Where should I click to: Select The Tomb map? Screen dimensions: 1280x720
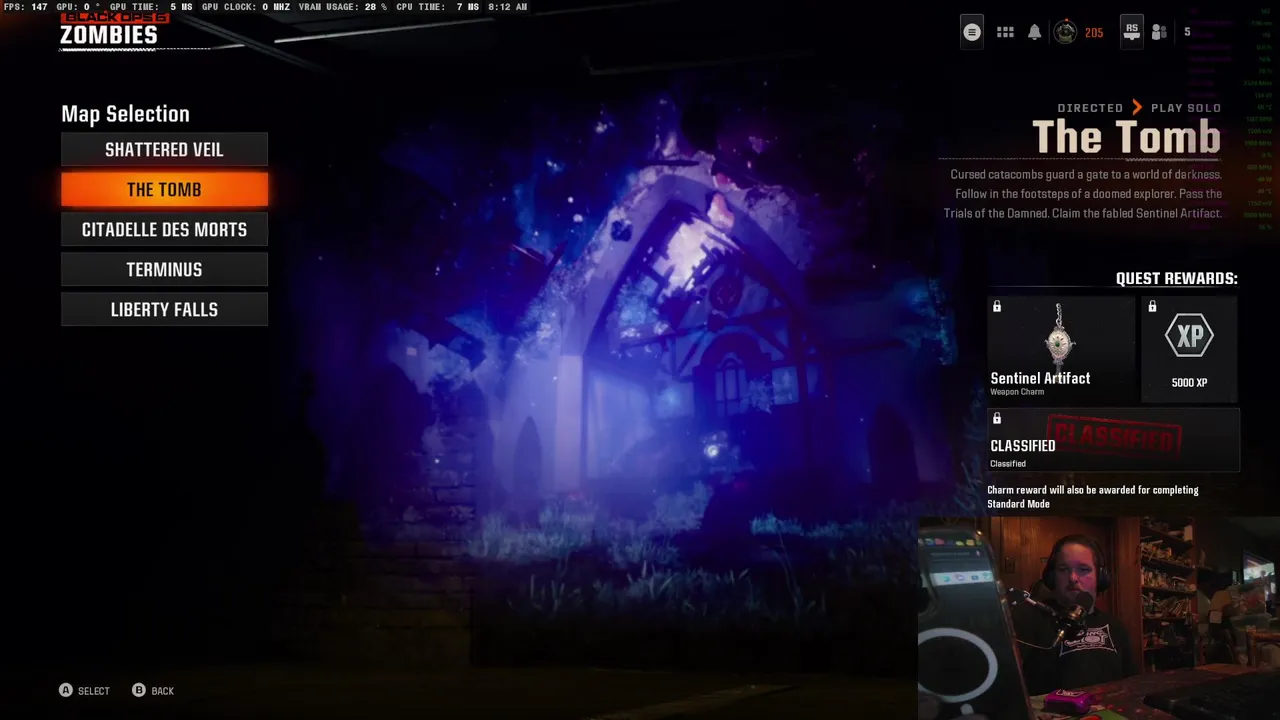pyautogui.click(x=164, y=190)
